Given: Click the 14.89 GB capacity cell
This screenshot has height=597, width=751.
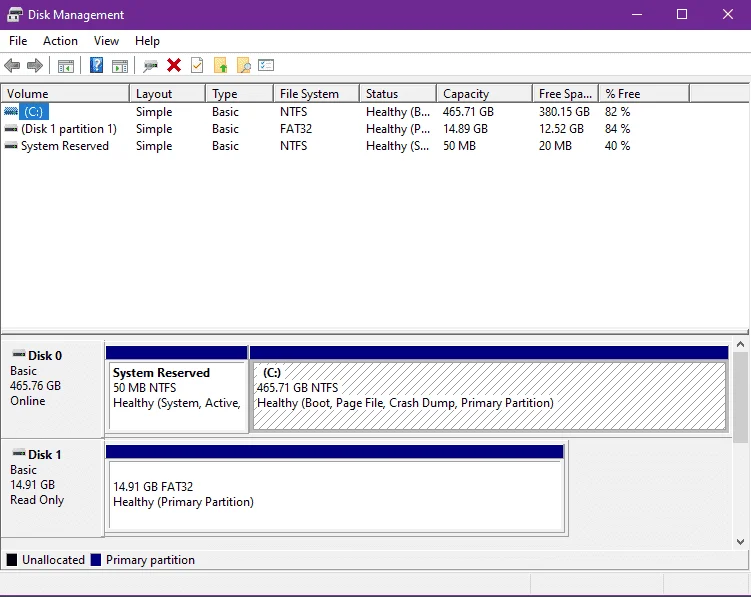Looking at the screenshot, I should point(465,129).
